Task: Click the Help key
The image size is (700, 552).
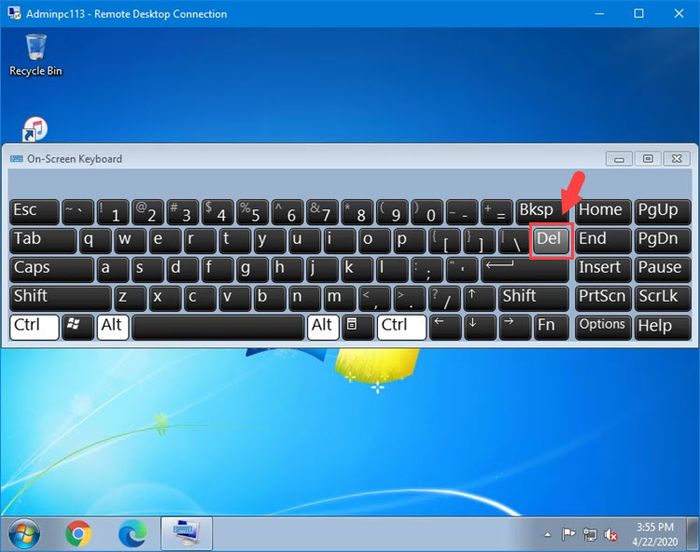Action: tap(662, 327)
